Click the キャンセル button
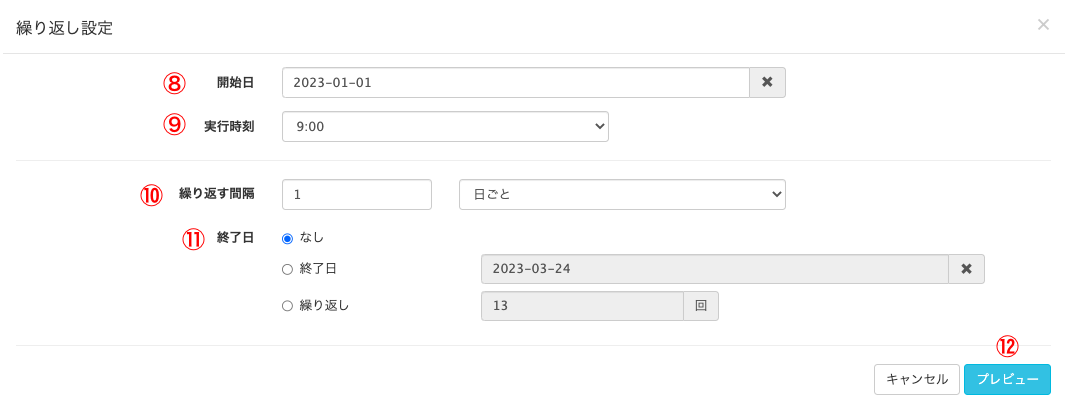 [x=916, y=379]
